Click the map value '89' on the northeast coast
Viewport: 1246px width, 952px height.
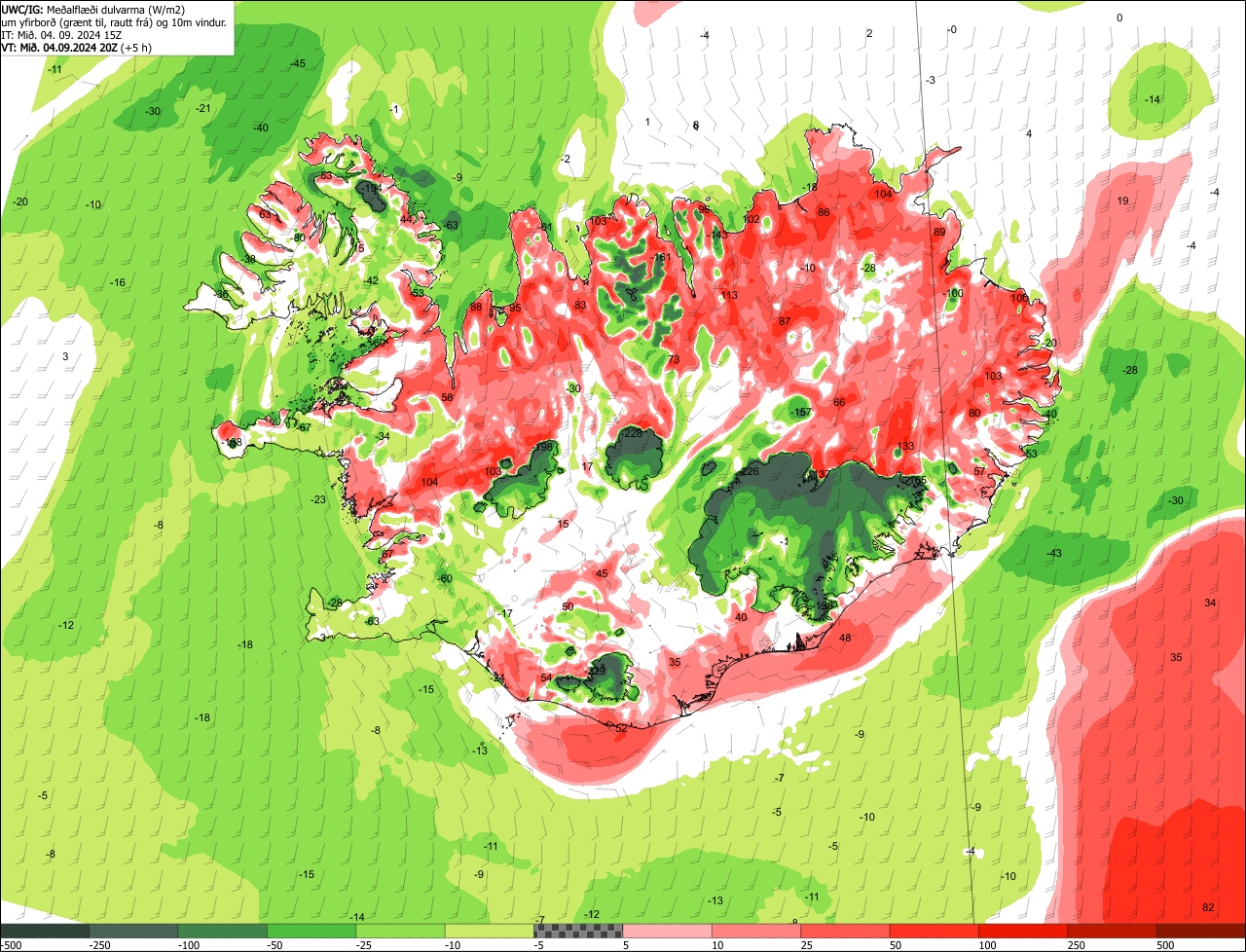(939, 232)
